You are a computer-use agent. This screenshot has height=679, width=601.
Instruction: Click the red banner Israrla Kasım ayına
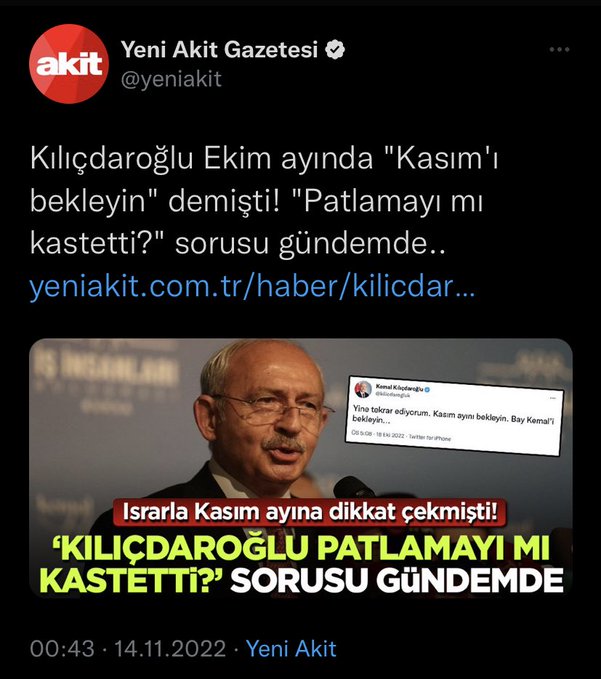tap(310, 512)
